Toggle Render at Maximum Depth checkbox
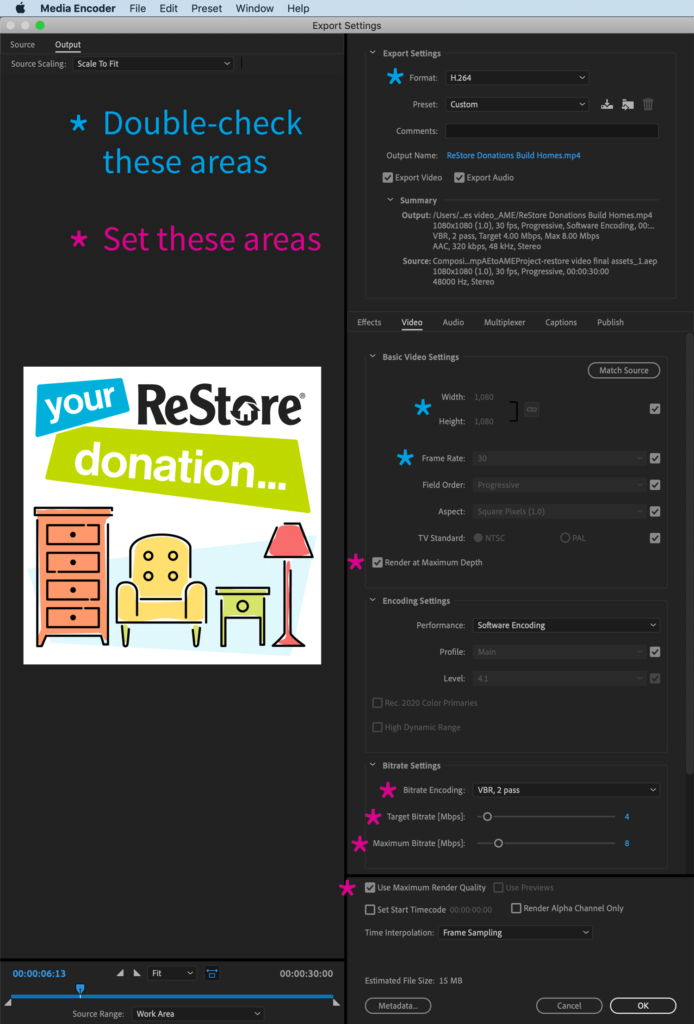This screenshot has width=694, height=1024. pyautogui.click(x=377, y=562)
